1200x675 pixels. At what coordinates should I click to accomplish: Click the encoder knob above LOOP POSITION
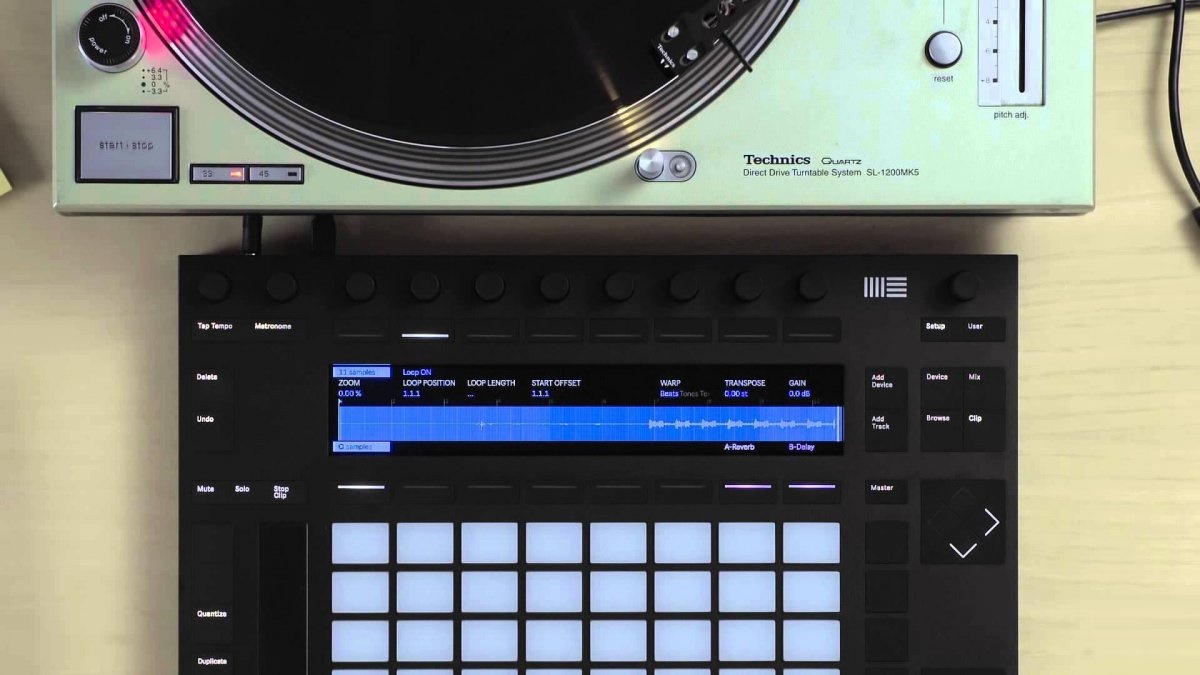tap(425, 287)
